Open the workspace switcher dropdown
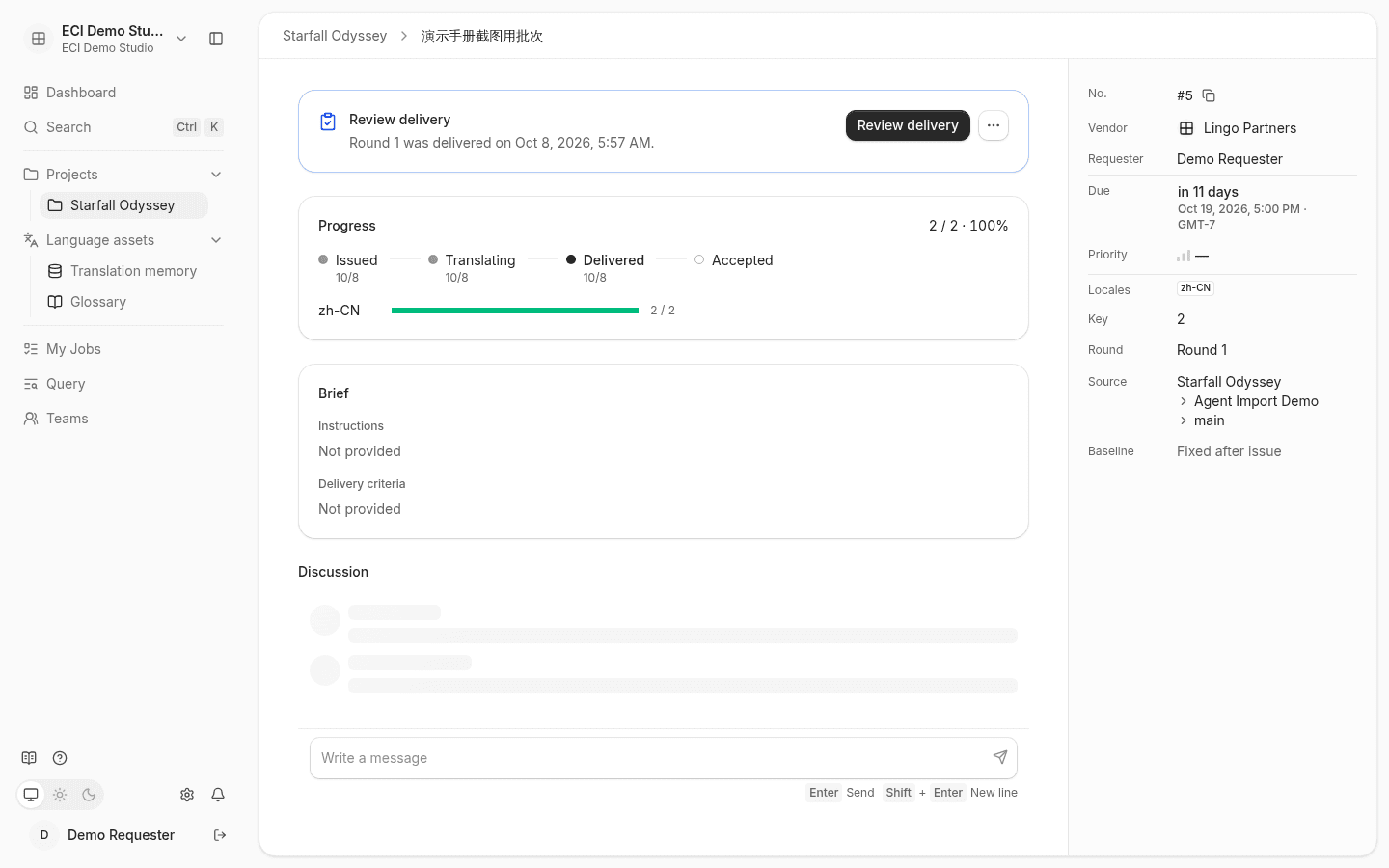The width and height of the screenshot is (1389, 868). [x=181, y=39]
